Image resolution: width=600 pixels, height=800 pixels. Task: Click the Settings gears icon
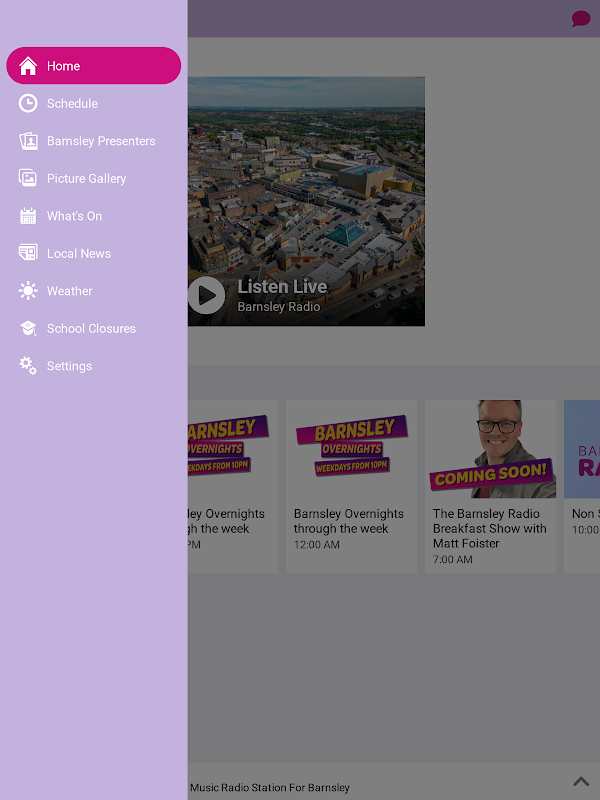(28, 366)
